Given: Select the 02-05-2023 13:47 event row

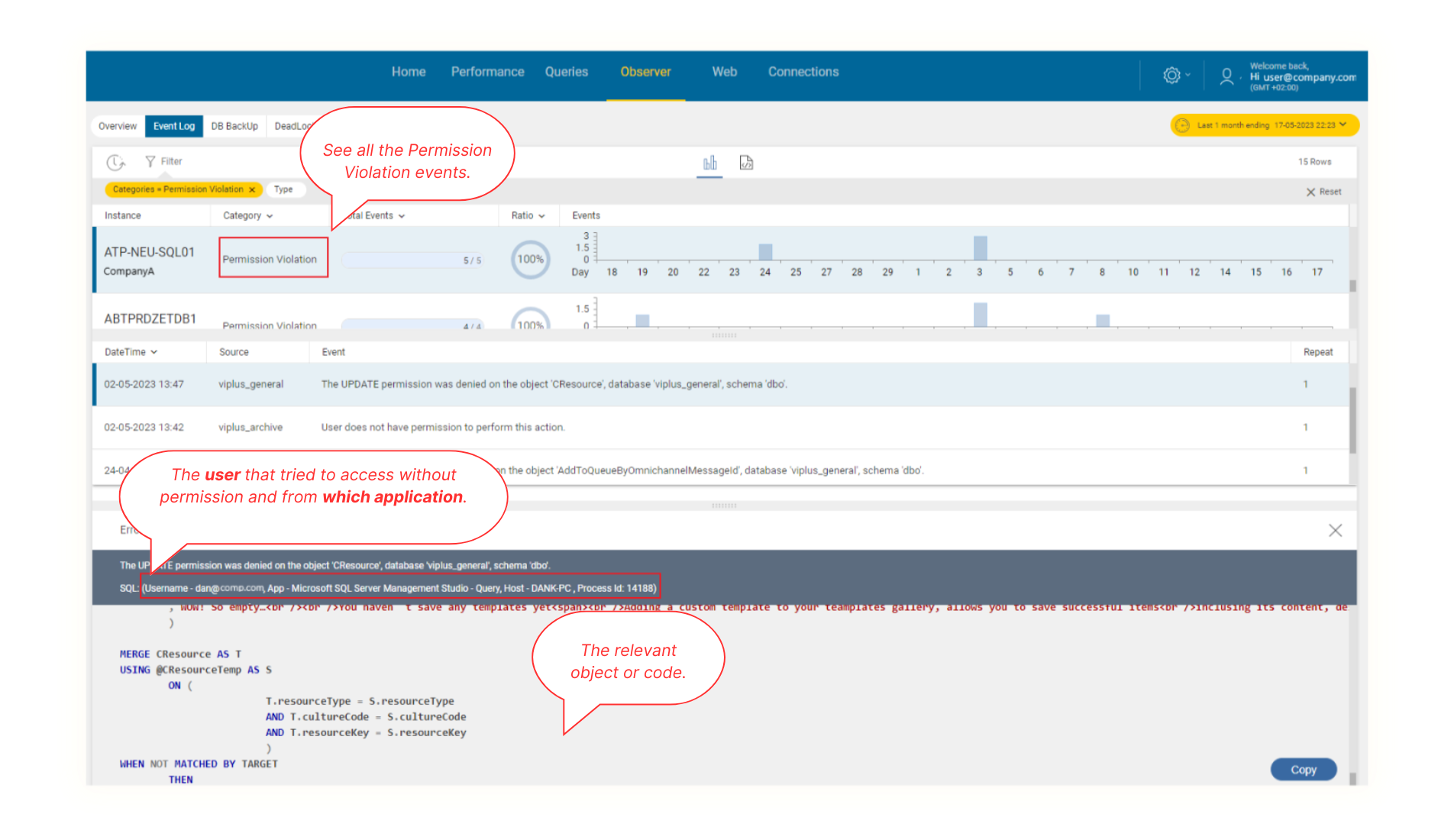Looking at the screenshot, I should click(x=721, y=384).
